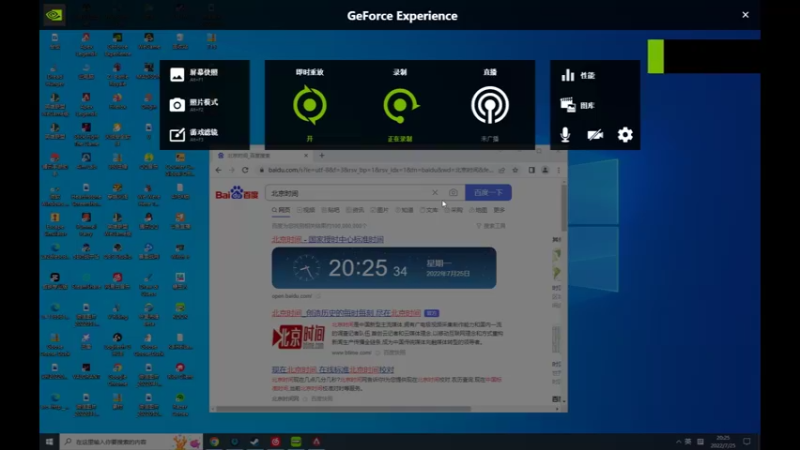Click the baidu.com address bar
Viewport: 800px width, 450px height.
380,170
